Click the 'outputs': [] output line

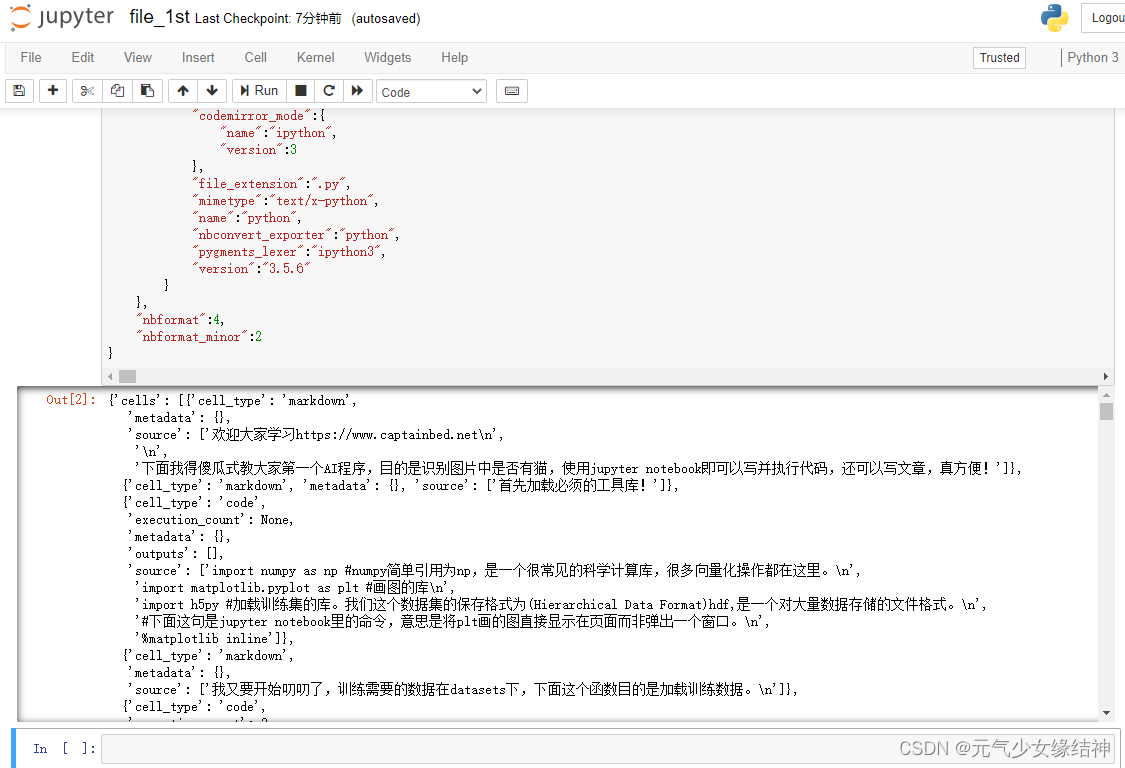176,553
